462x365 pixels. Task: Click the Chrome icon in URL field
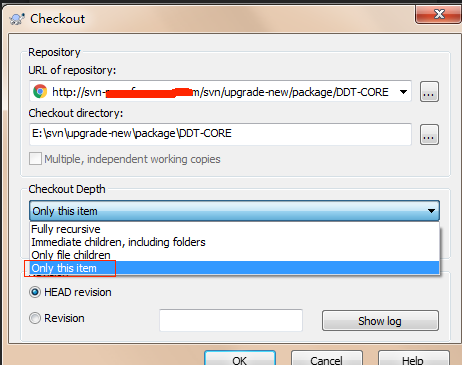pos(40,91)
